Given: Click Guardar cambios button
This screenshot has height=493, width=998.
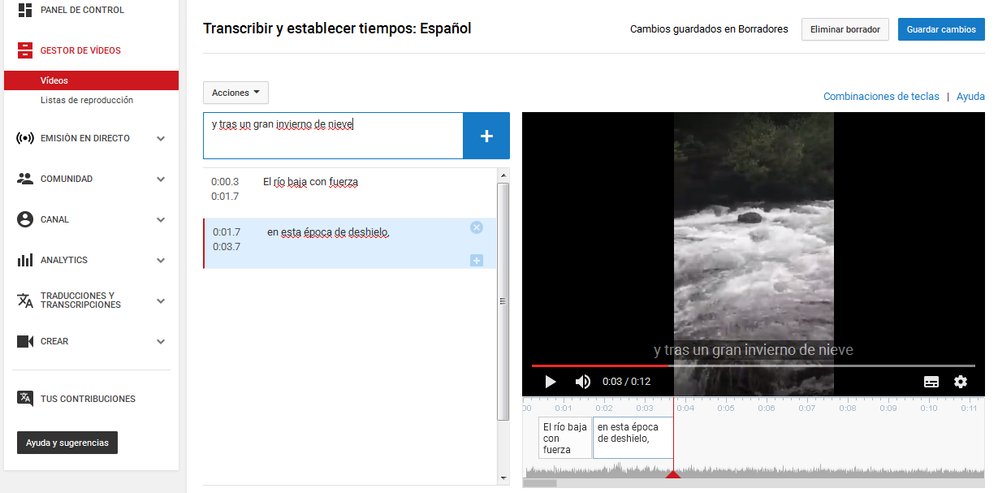Looking at the screenshot, I should (x=941, y=29).
